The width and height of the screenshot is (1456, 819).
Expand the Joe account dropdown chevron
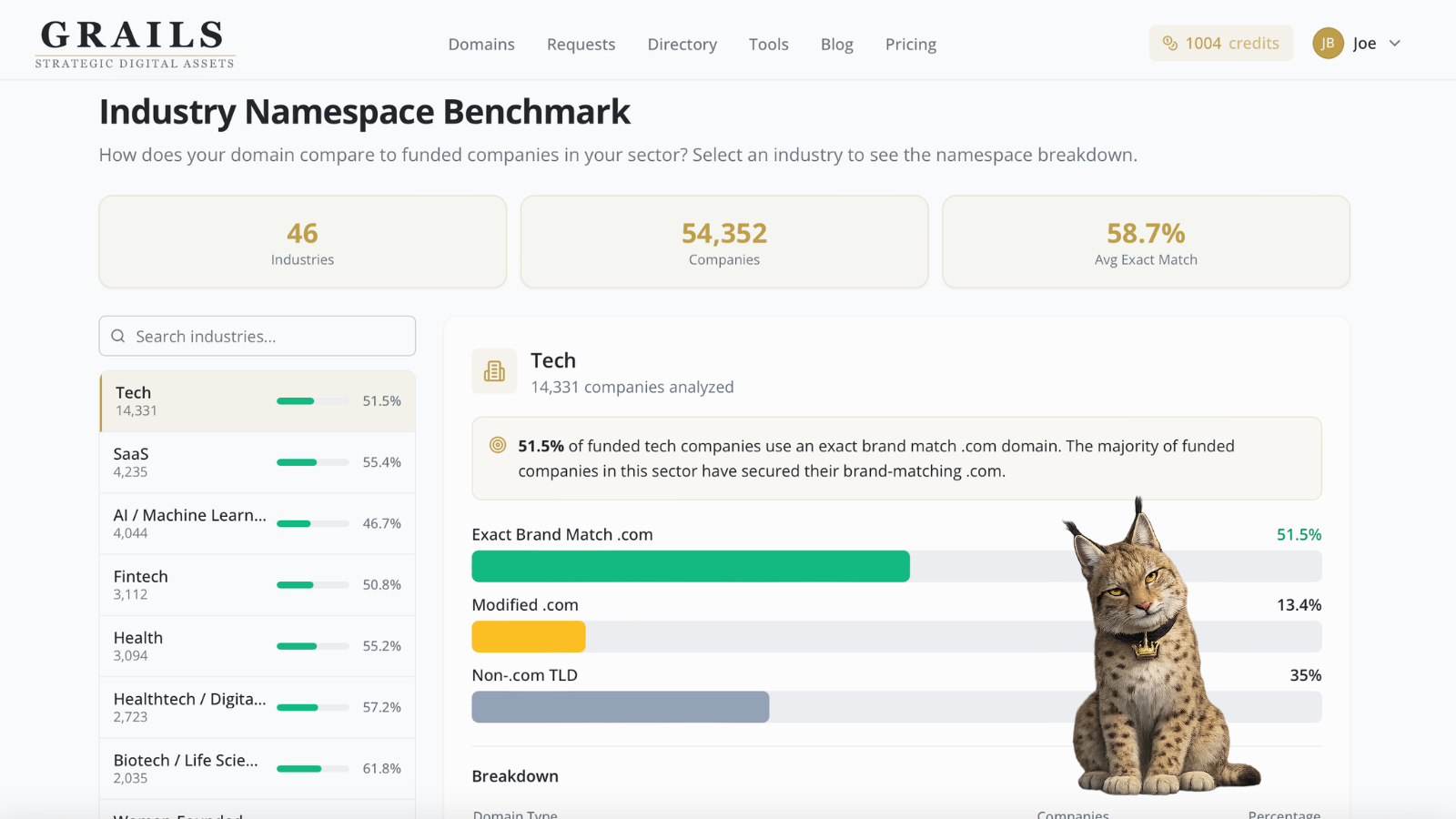click(x=1395, y=44)
